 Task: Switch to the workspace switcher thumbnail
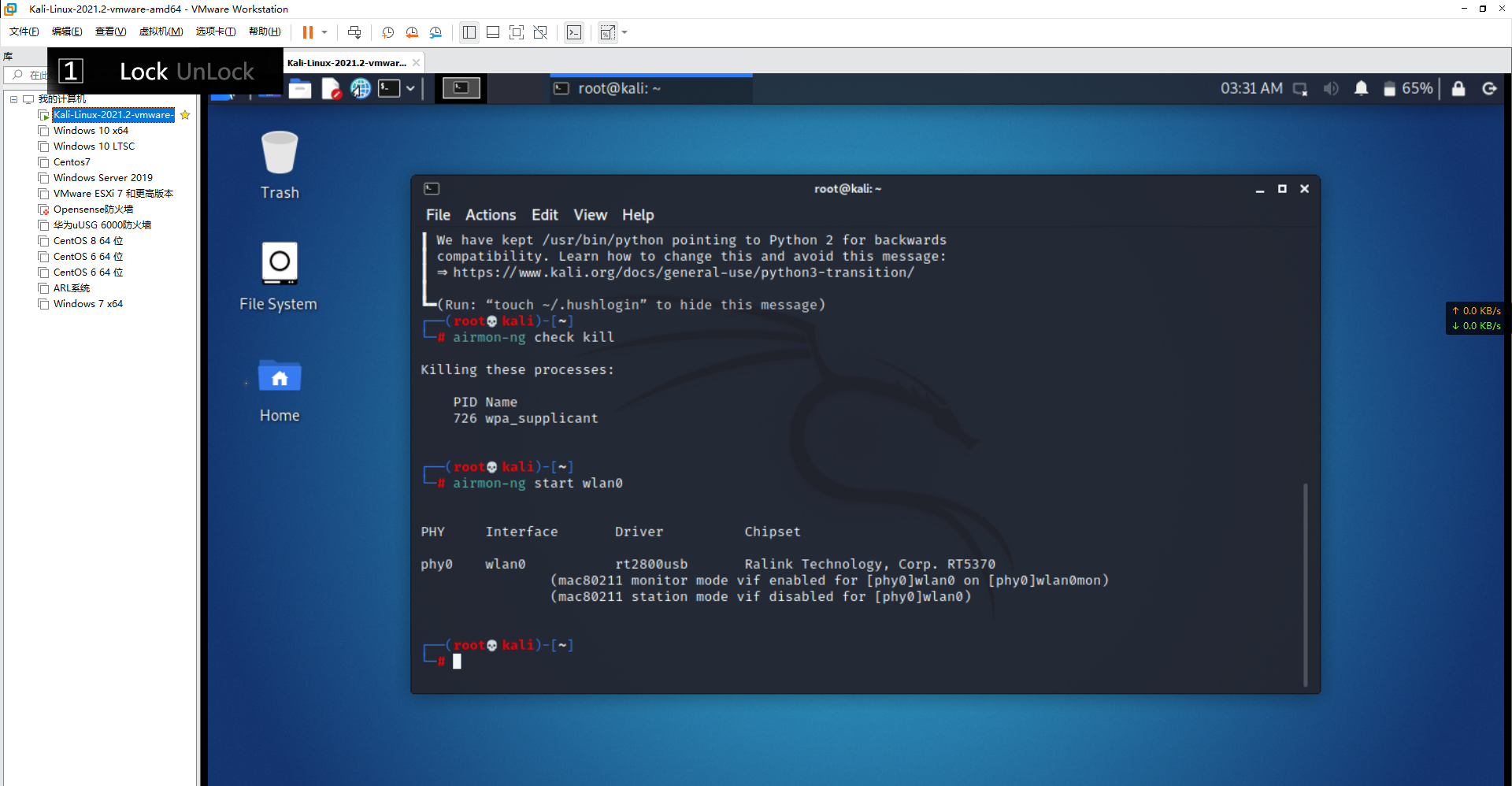(461, 88)
